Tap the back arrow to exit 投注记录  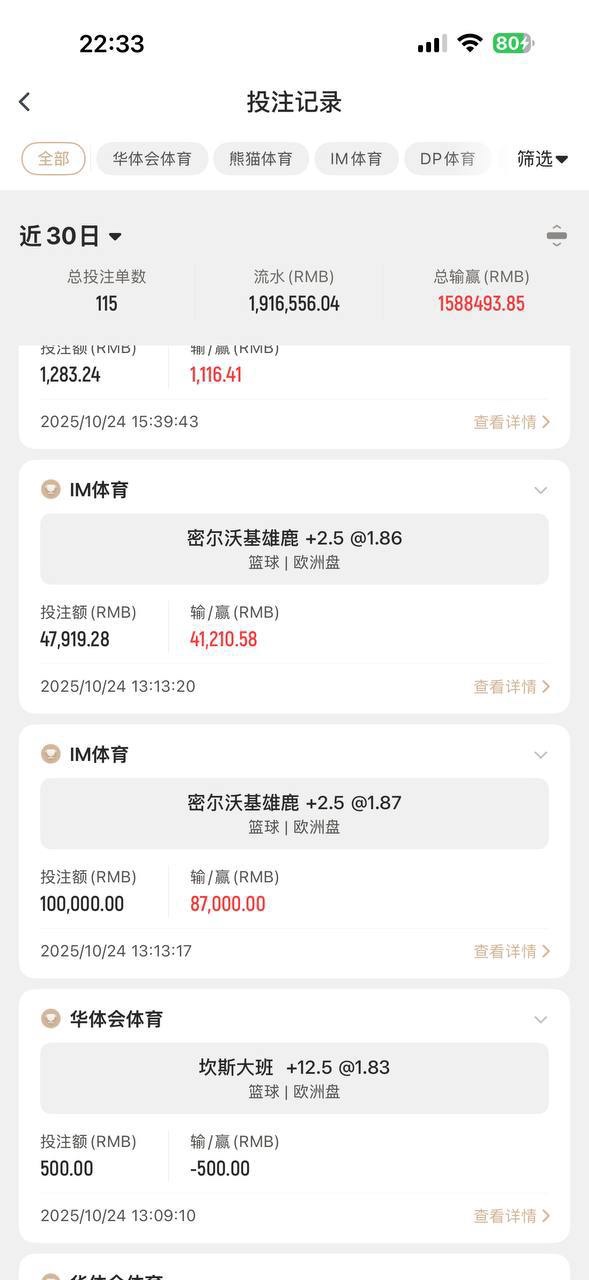[x=24, y=102]
